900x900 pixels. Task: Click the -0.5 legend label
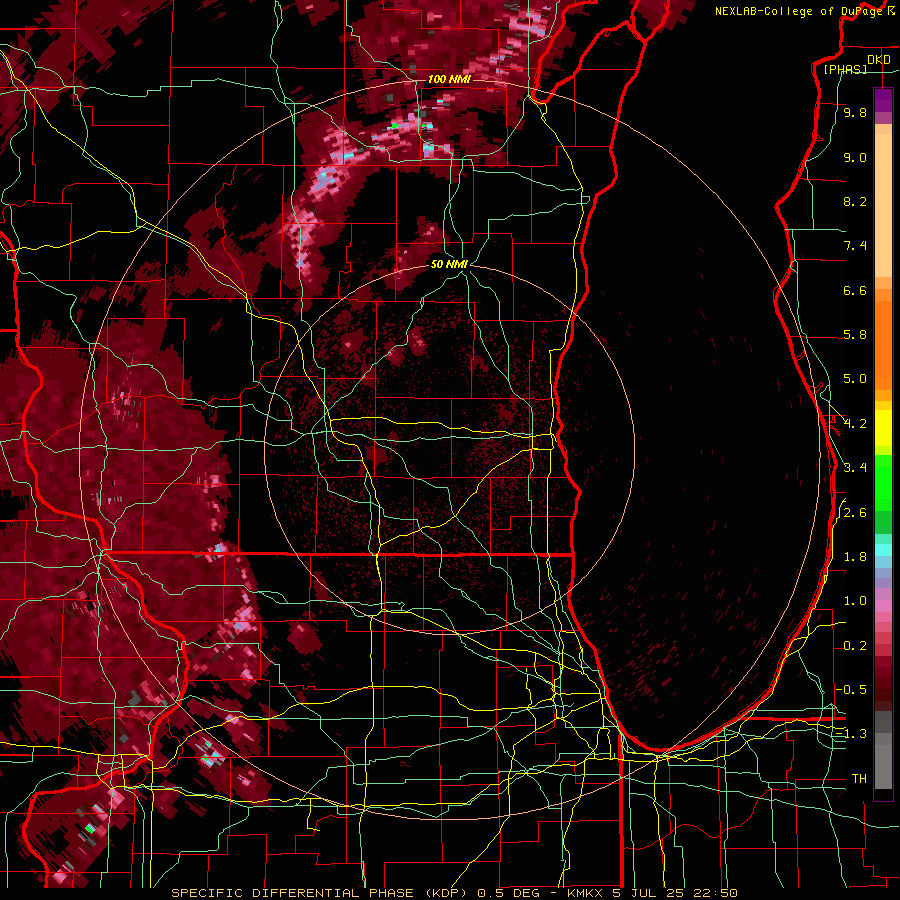(x=852, y=690)
